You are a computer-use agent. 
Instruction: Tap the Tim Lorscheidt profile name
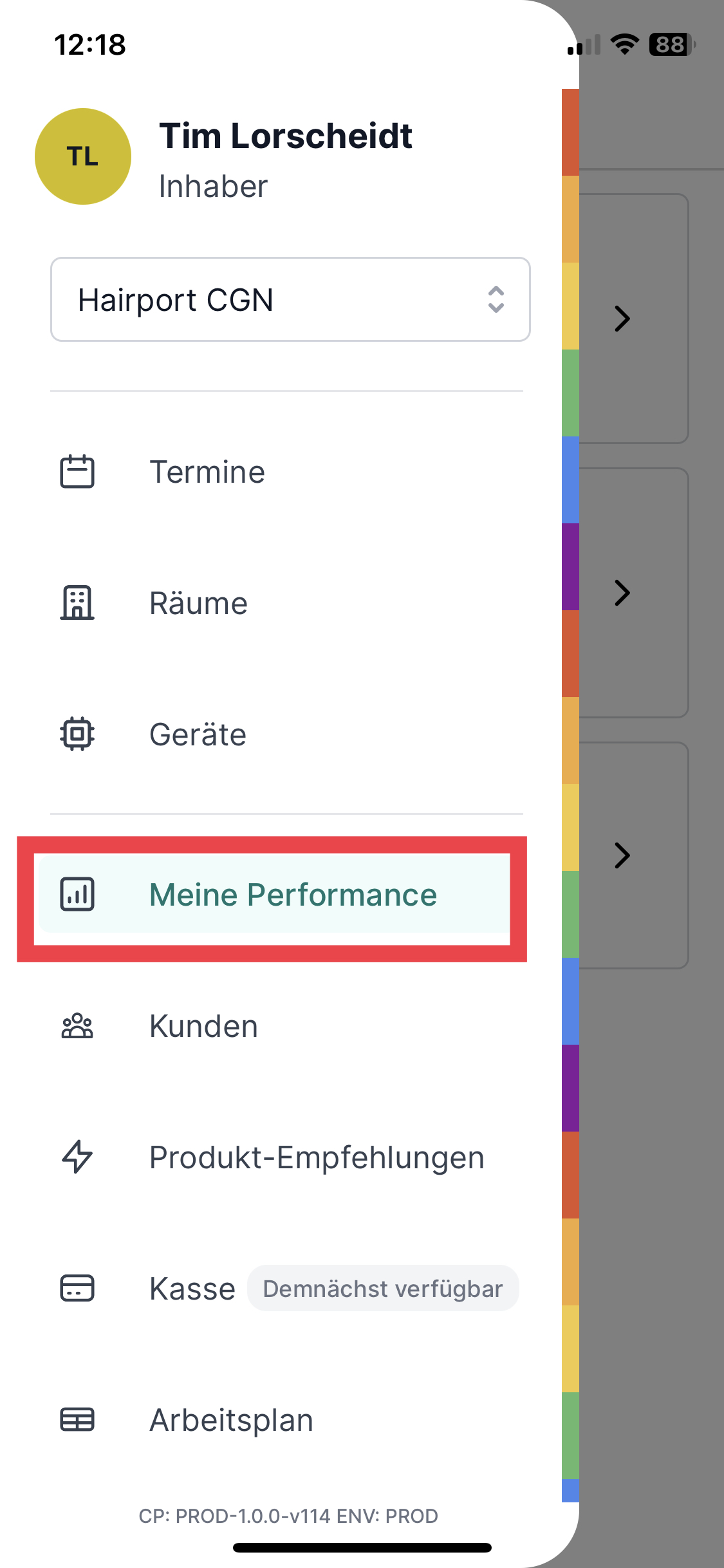tap(286, 136)
